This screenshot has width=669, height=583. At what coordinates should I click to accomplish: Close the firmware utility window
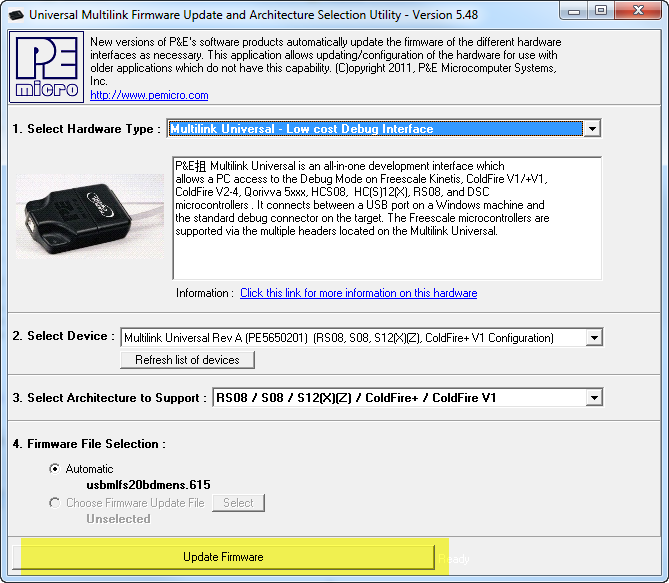(638, 11)
